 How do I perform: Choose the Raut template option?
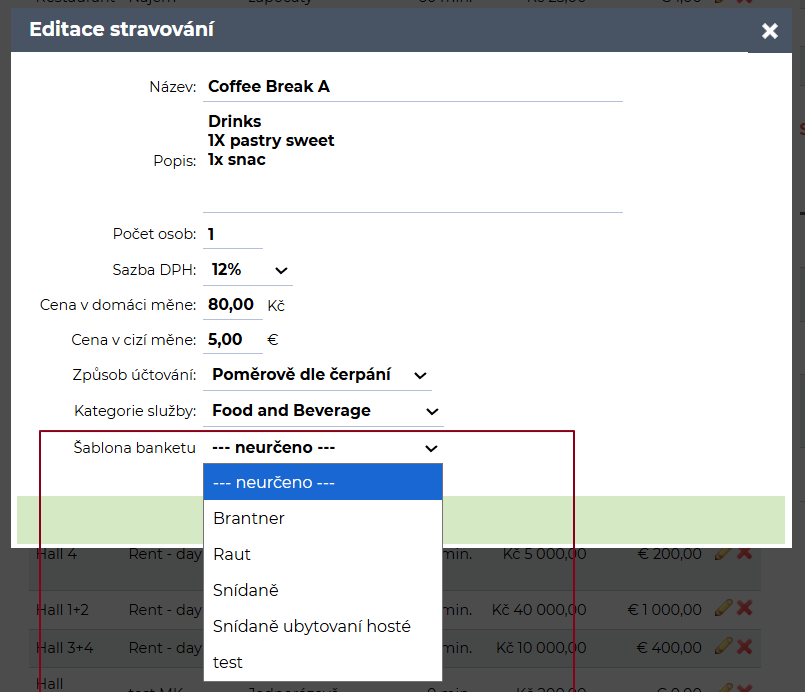323,554
